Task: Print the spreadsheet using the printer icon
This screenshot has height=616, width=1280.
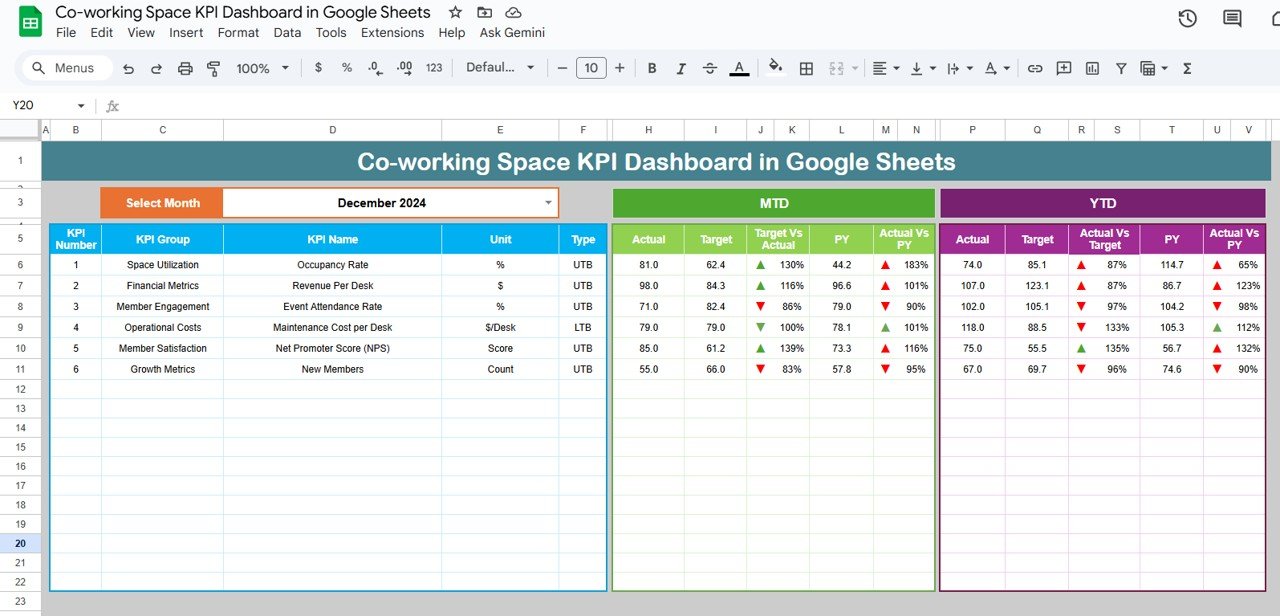Action: pyautogui.click(x=185, y=68)
